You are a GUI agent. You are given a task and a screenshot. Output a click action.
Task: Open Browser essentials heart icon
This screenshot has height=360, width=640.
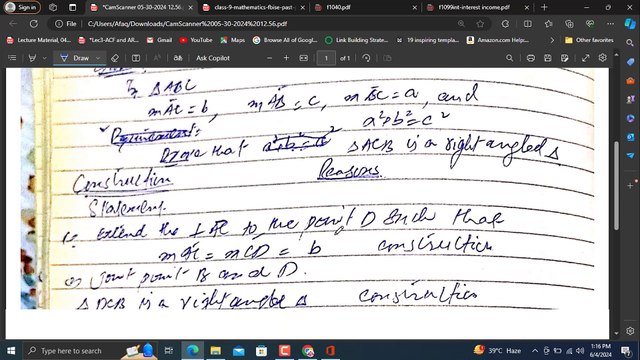590,24
